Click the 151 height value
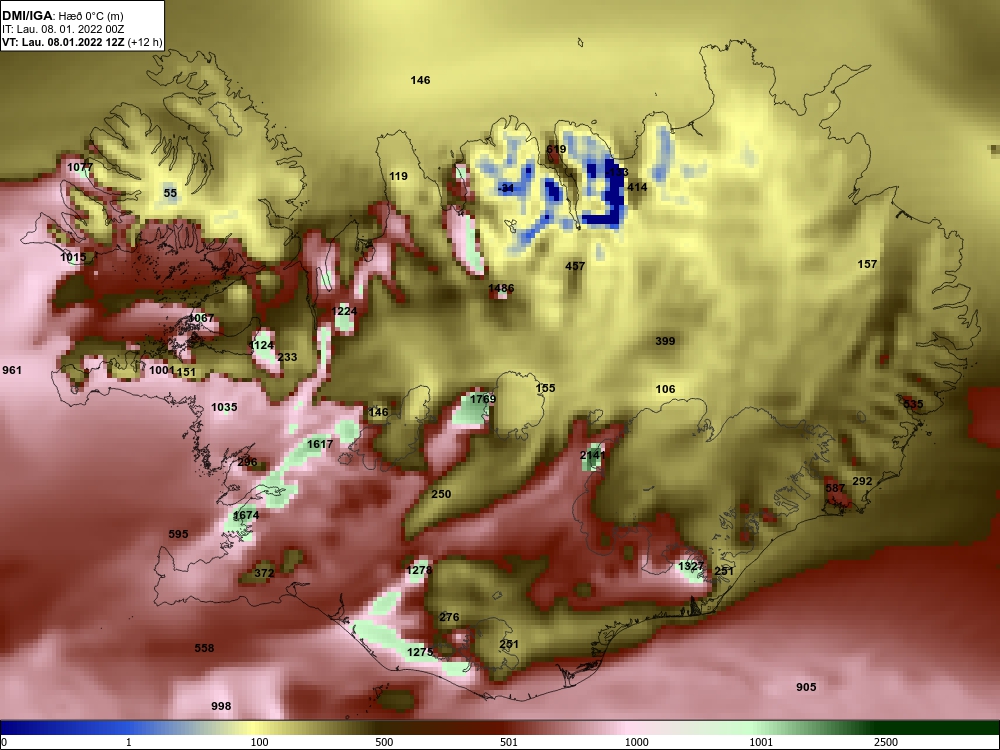The image size is (1000, 750). click(186, 372)
